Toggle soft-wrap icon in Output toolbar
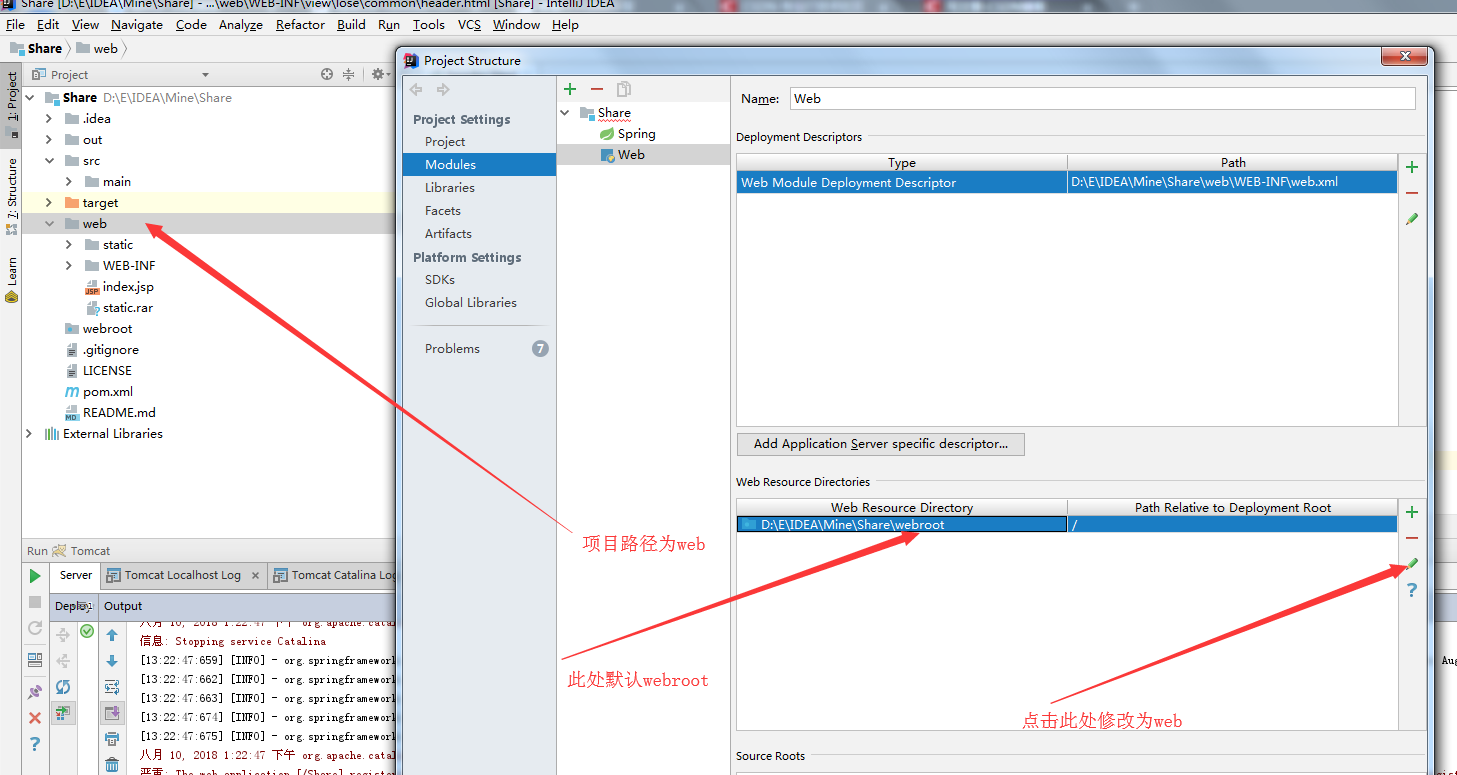Screen dimensions: 1457x775 tap(112, 687)
